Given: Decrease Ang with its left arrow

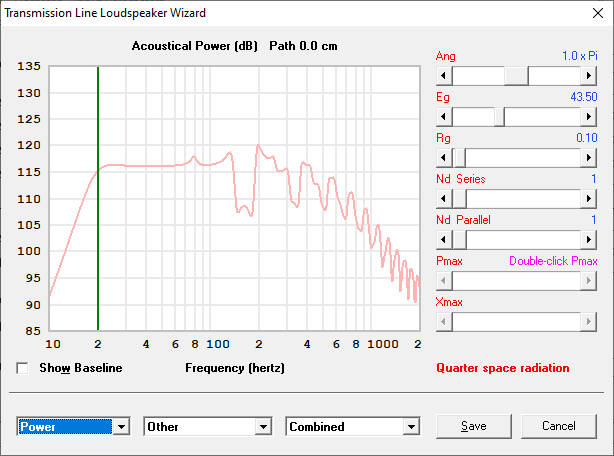Looking at the screenshot, I should (x=444, y=76).
